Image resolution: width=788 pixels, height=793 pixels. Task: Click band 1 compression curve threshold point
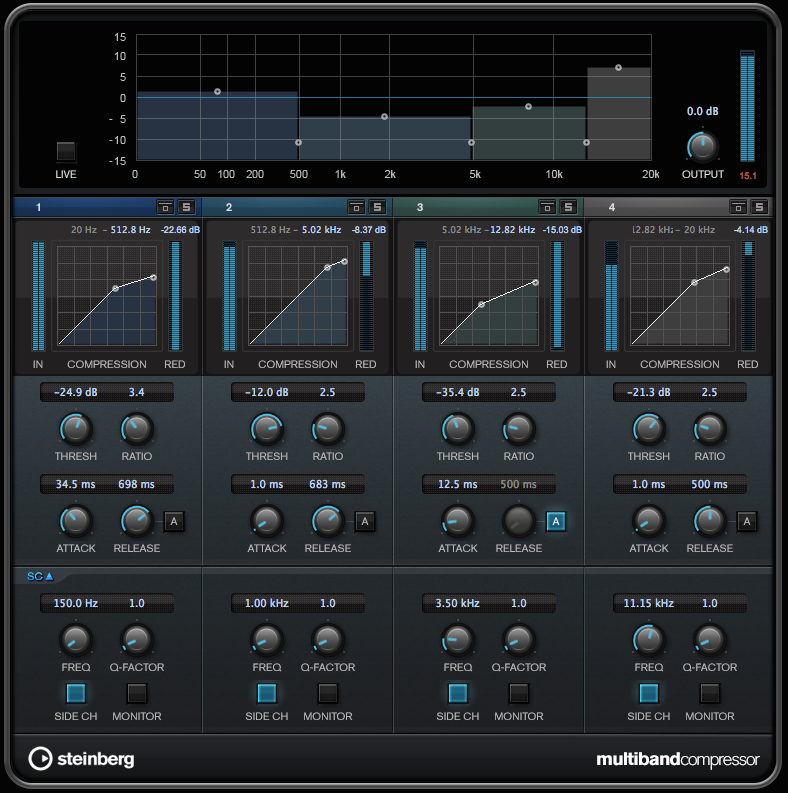click(115, 288)
